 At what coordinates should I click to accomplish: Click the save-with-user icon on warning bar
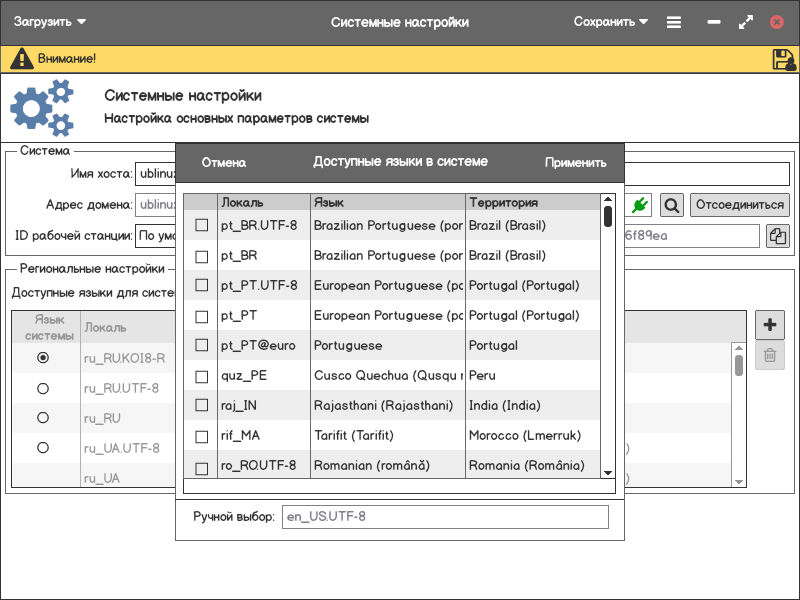pyautogui.click(x=783, y=59)
